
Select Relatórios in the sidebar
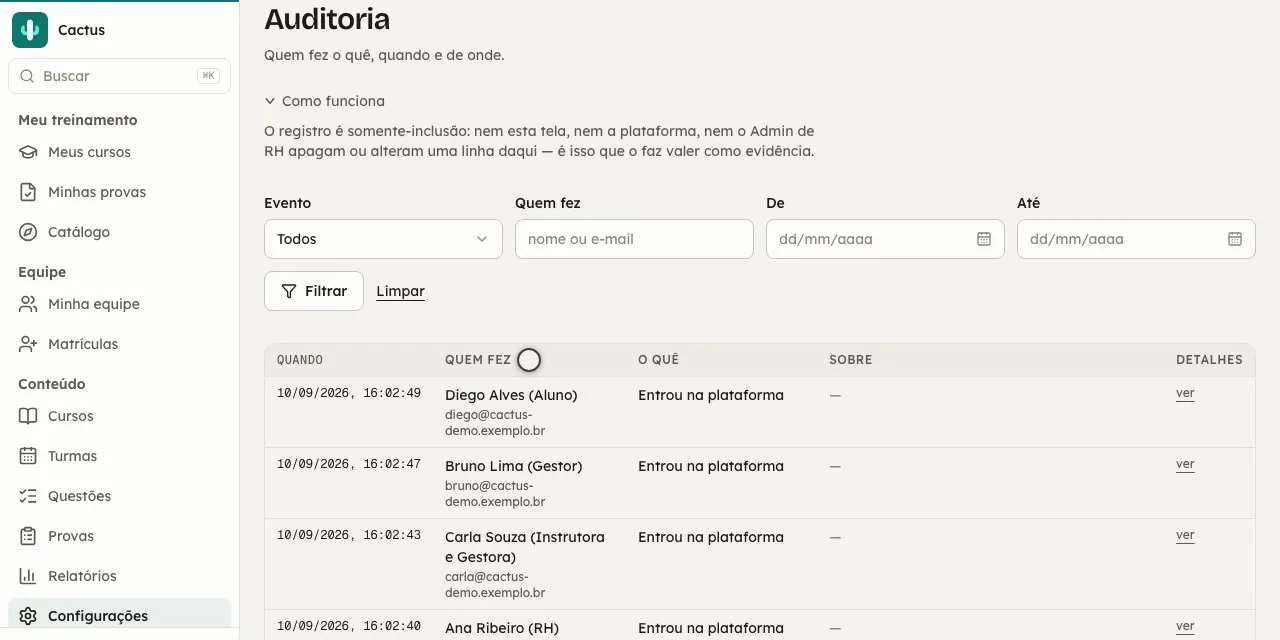coord(119,576)
